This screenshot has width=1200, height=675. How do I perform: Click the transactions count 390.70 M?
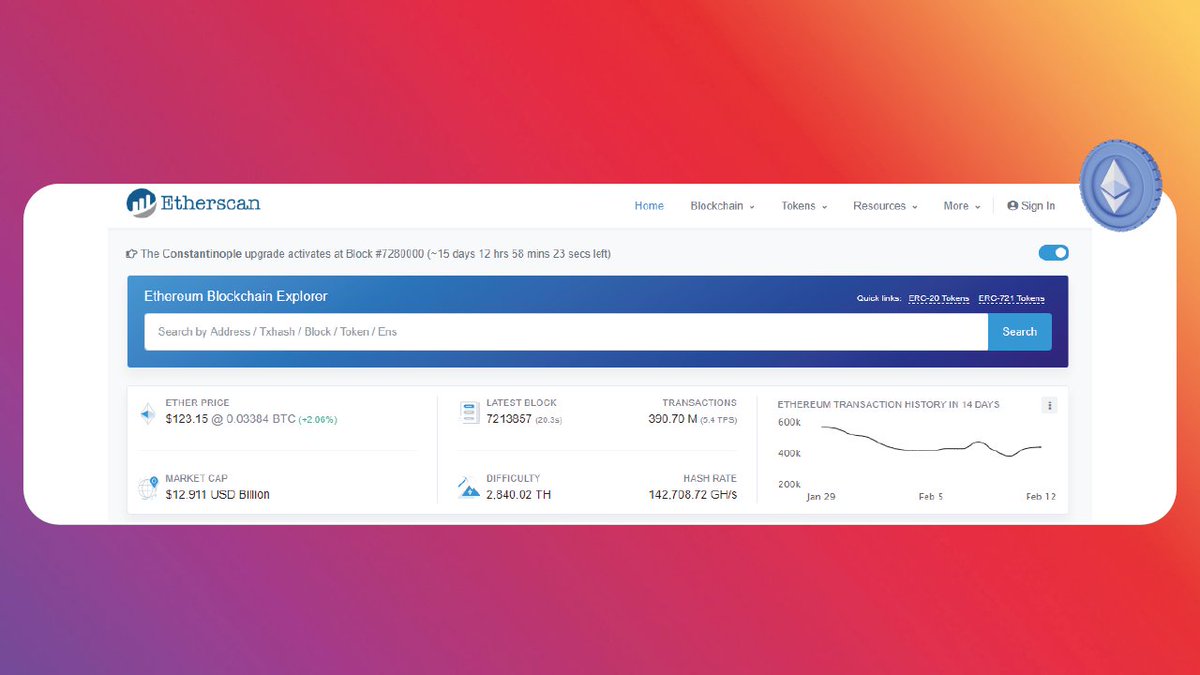673,419
